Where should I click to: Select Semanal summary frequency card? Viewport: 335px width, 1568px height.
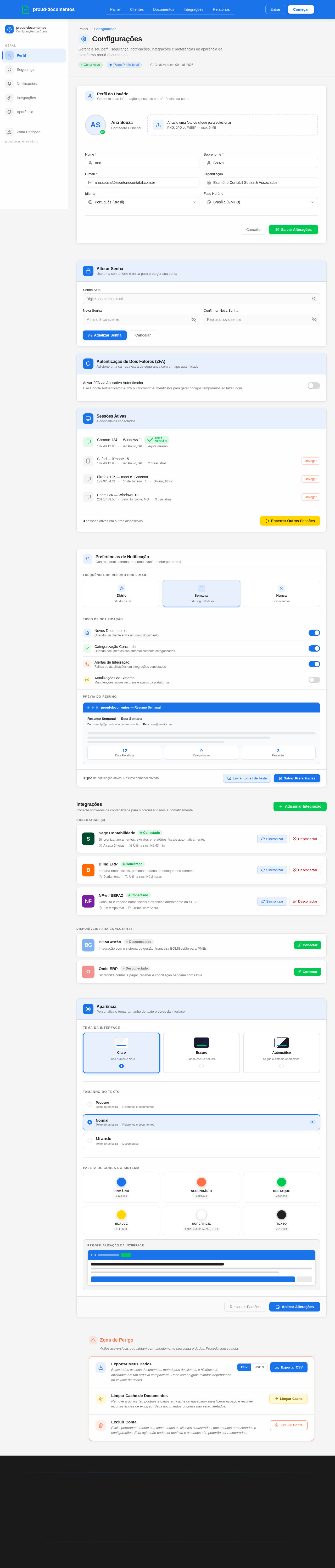click(202, 594)
